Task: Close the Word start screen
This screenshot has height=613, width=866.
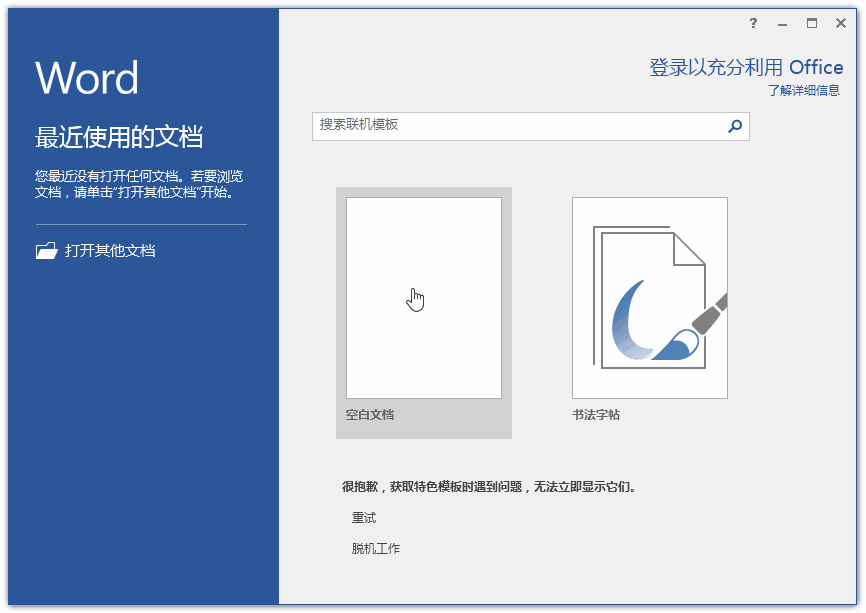Action: click(840, 22)
